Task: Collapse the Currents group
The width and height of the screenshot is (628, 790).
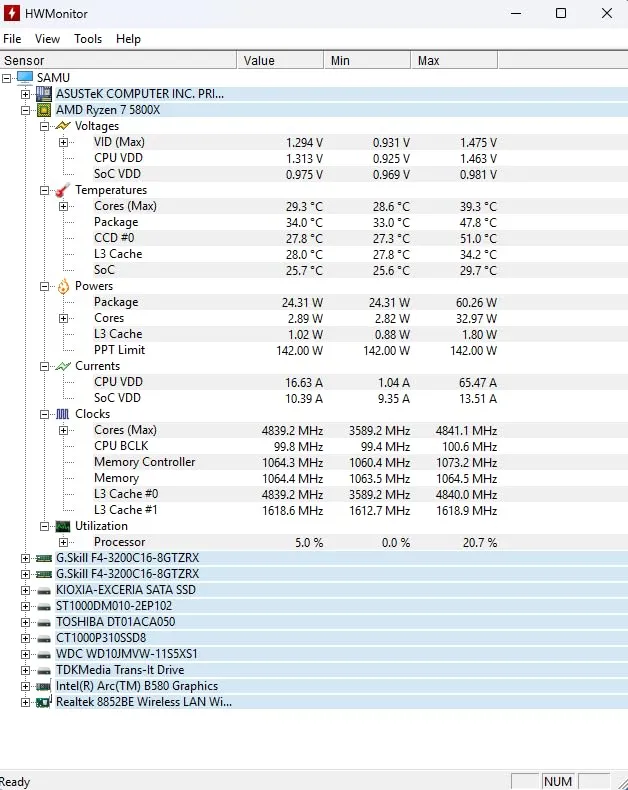Action: pos(44,366)
